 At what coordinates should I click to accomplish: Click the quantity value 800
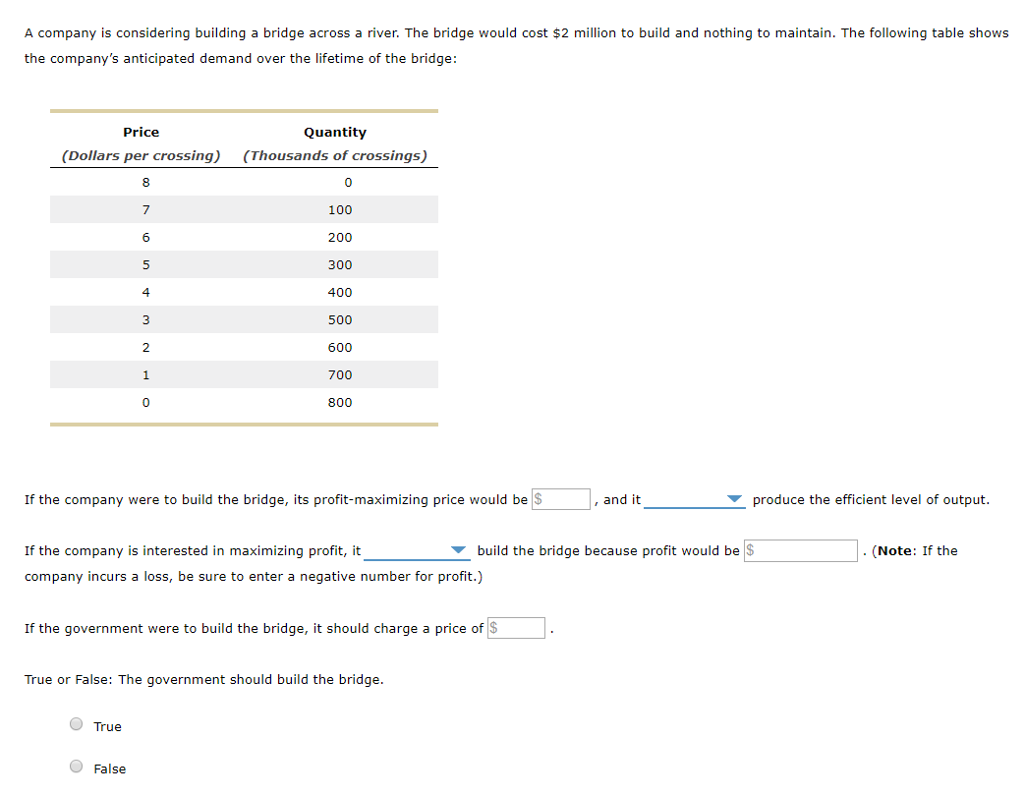point(340,402)
